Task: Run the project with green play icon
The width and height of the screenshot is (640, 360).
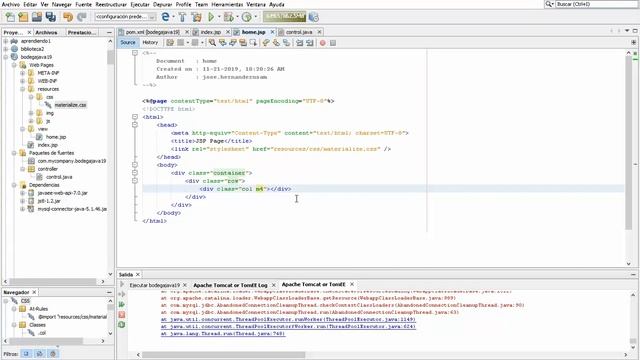Action: tap(211, 17)
